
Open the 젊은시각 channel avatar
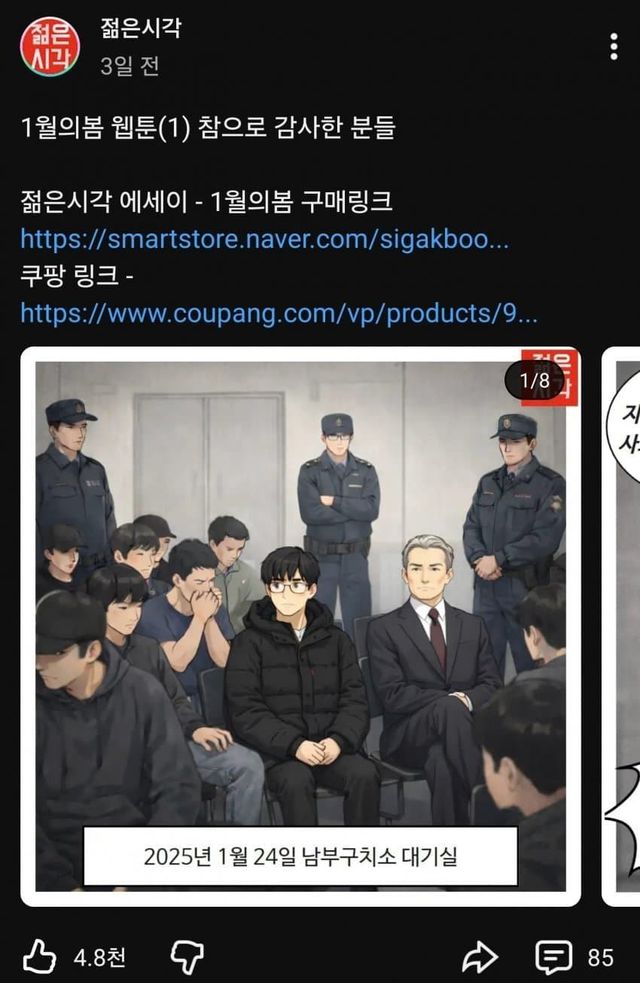click(50, 47)
